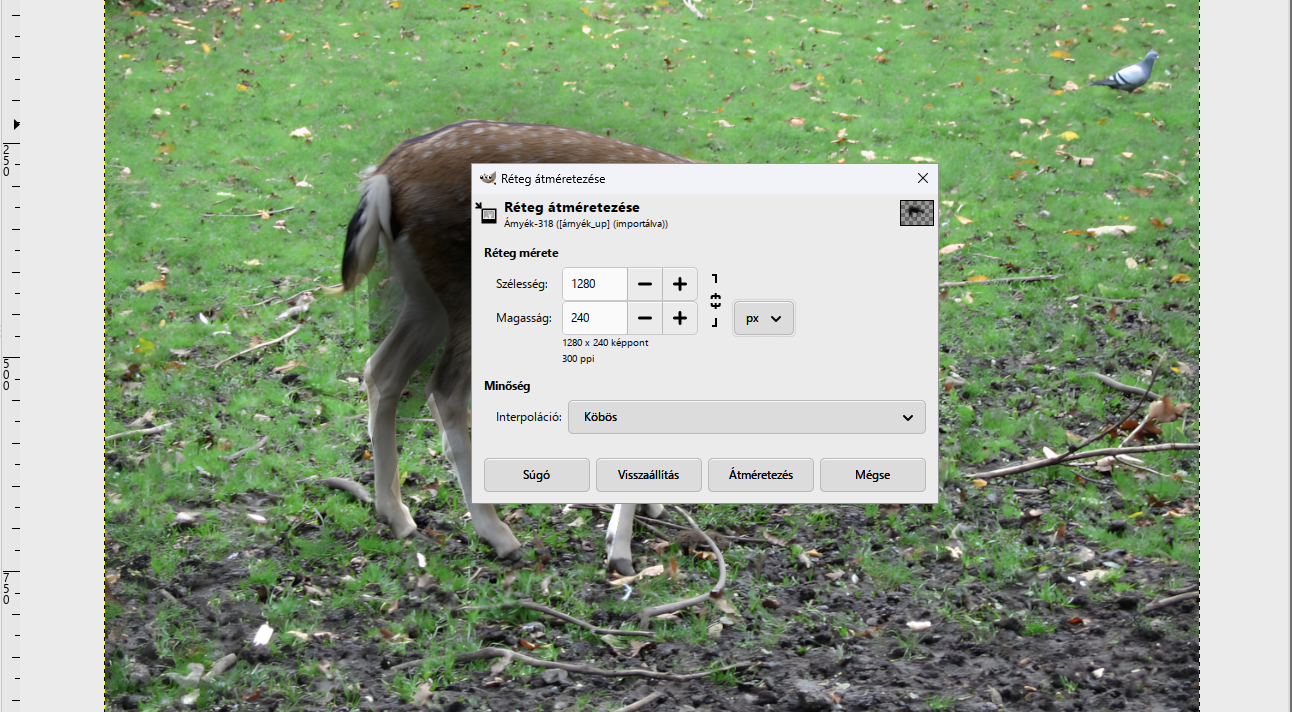1292x712 pixels.
Task: Click the "Réteg mérete" section heading
Action: [521, 253]
